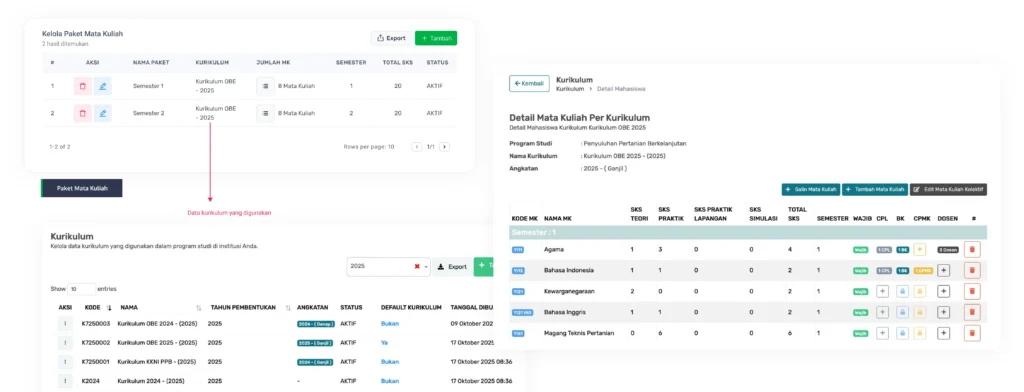The height and width of the screenshot is (392, 1024).
Task: Click Bukan link for K7250003 kurikulum
Action: pyautogui.click(x=390, y=323)
